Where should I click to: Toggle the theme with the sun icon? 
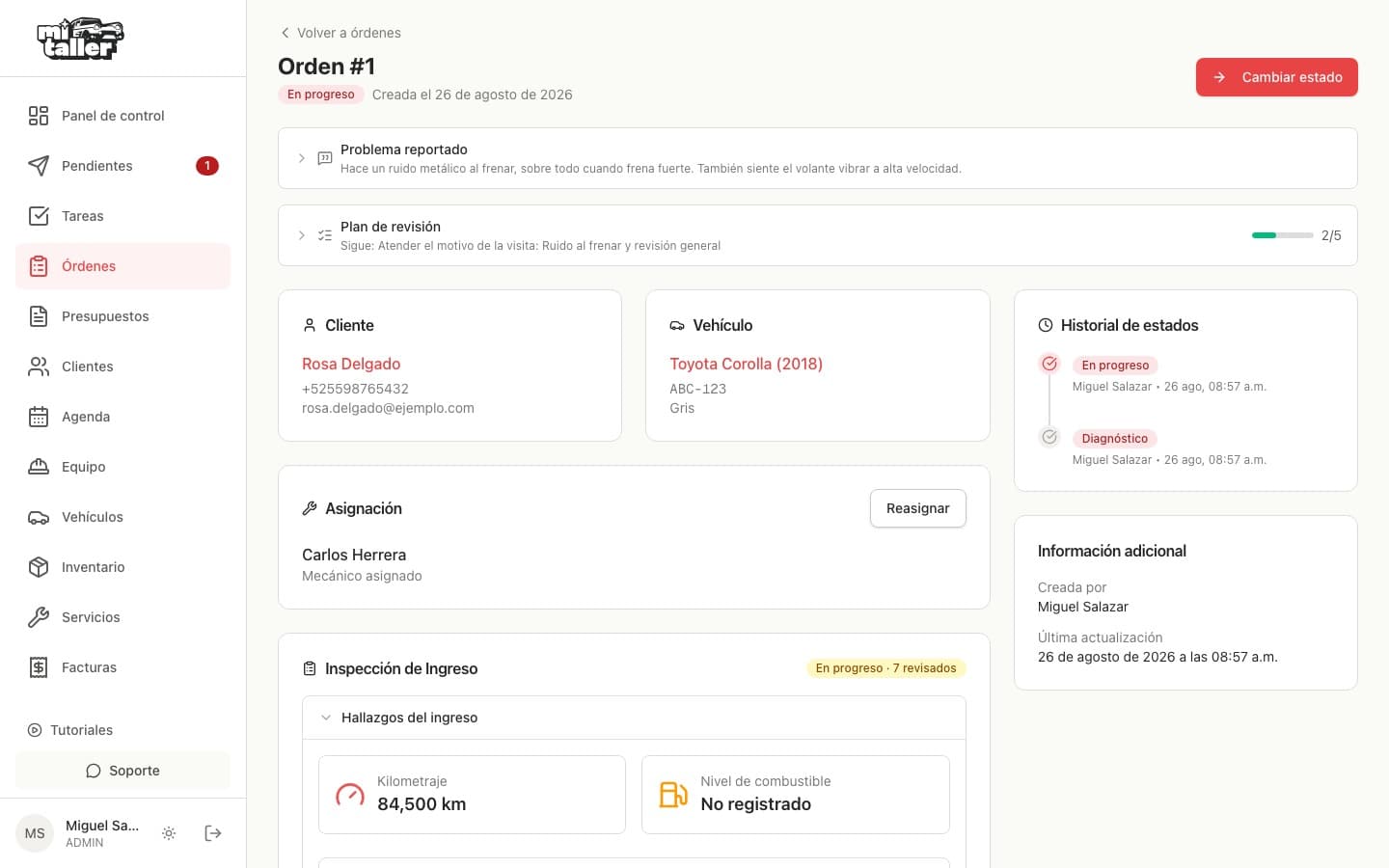(x=169, y=833)
